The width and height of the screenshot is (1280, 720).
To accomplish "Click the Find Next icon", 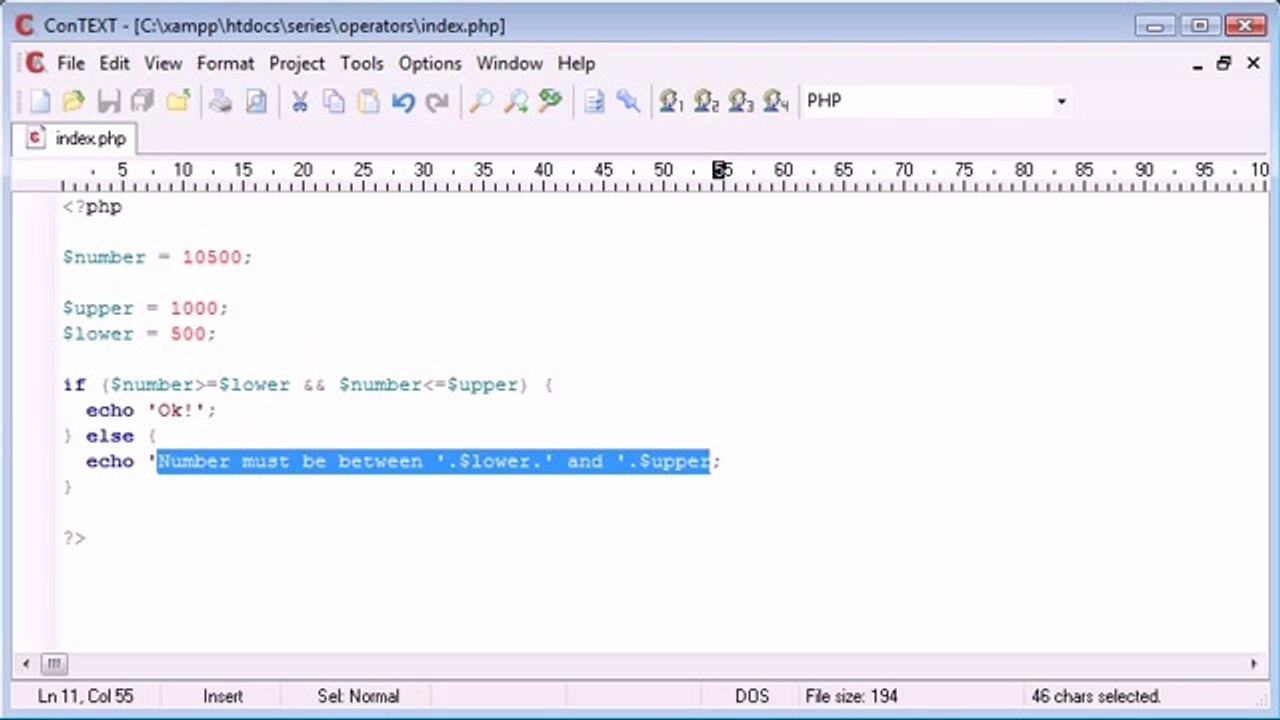I will [516, 101].
